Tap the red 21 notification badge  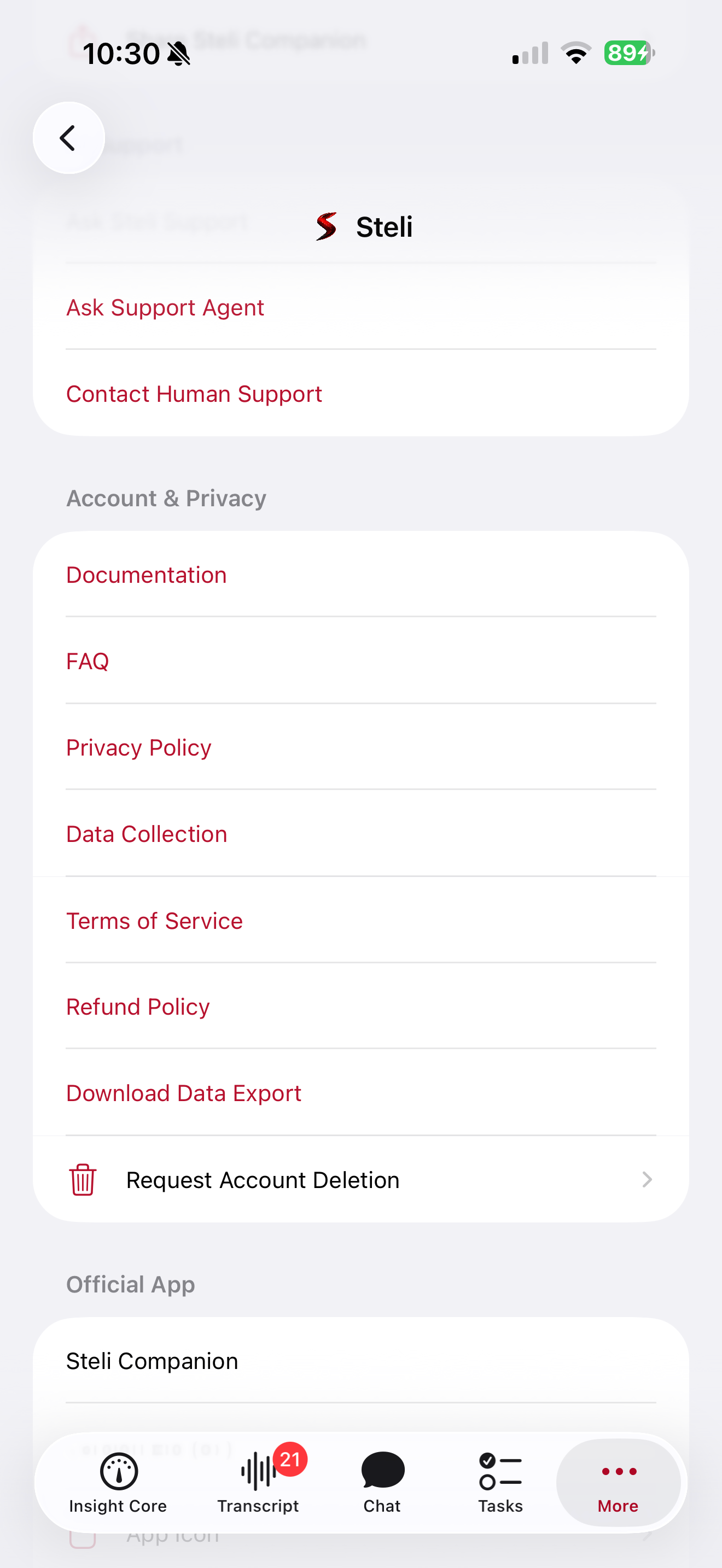(x=290, y=1459)
